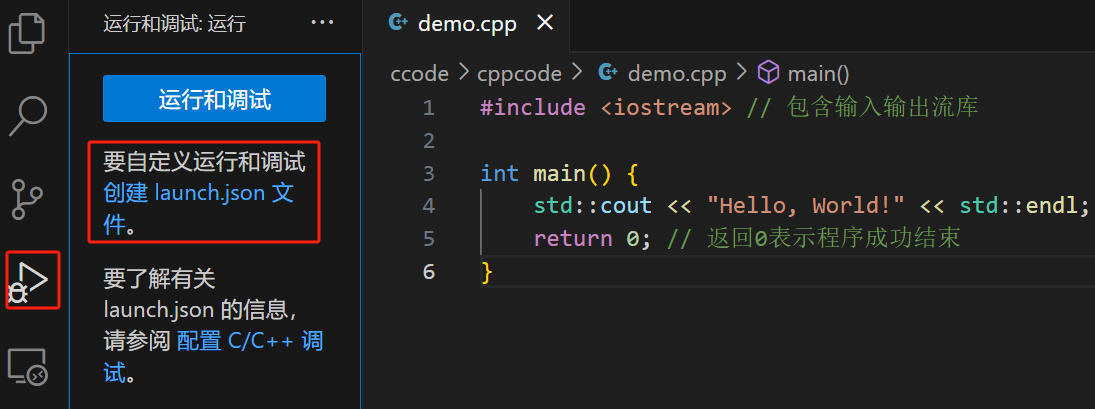Open the Source Control view icon
The width and height of the screenshot is (1095, 409).
pos(29,197)
